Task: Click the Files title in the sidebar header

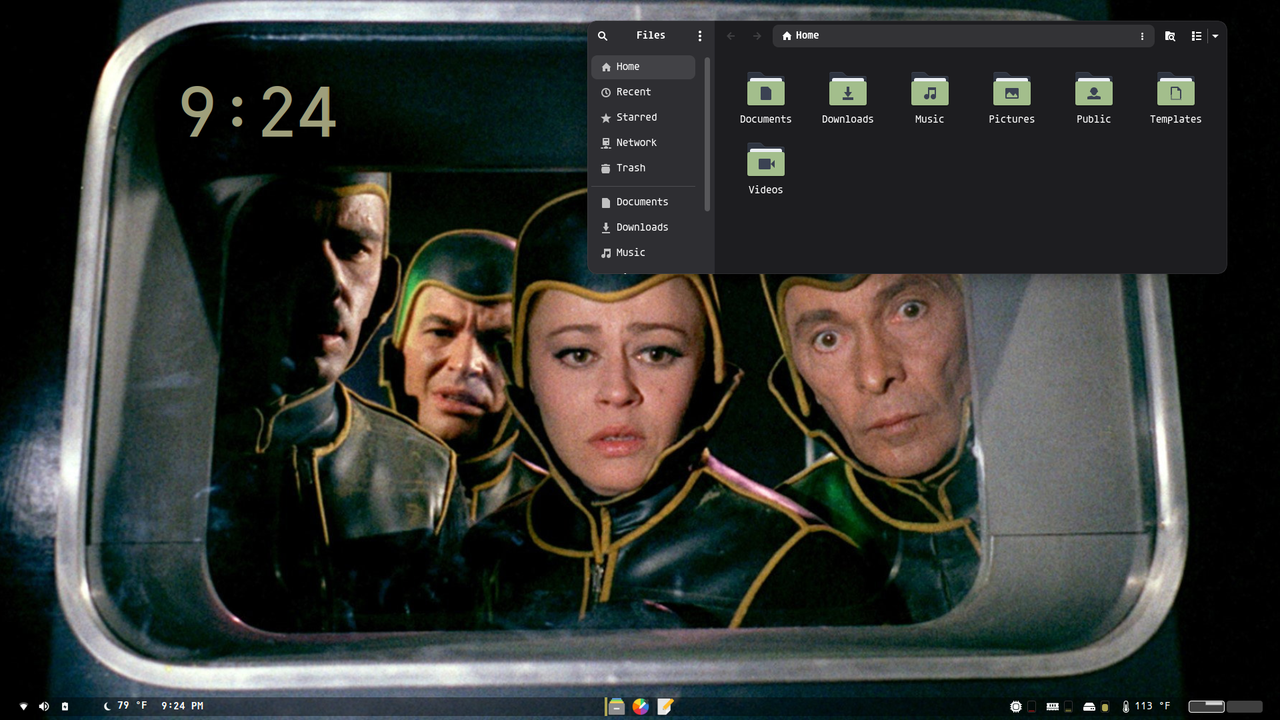Action: tap(651, 35)
